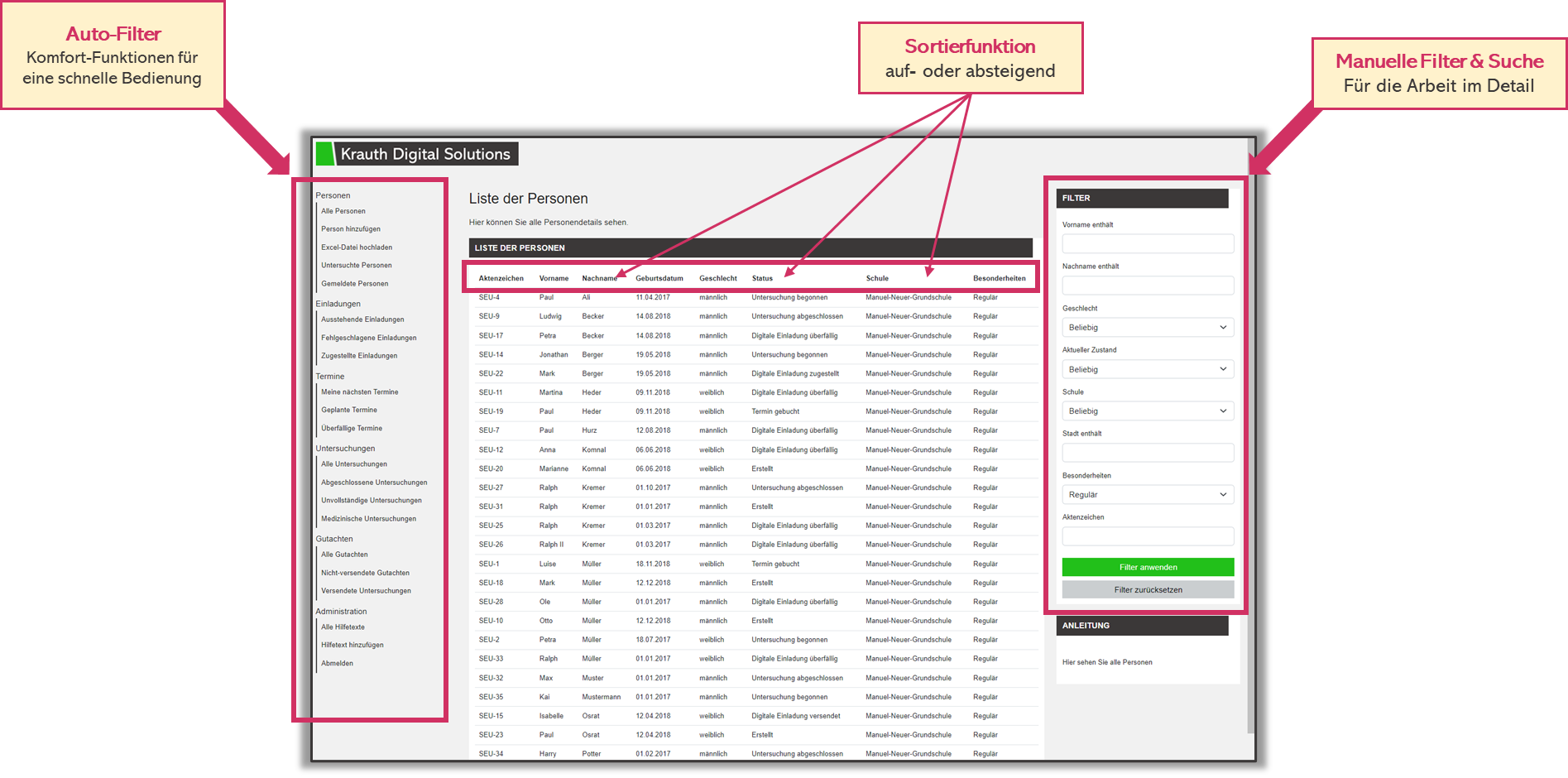Click Abmelden to log out
Viewport: 1568px width, 778px height.
point(337,664)
